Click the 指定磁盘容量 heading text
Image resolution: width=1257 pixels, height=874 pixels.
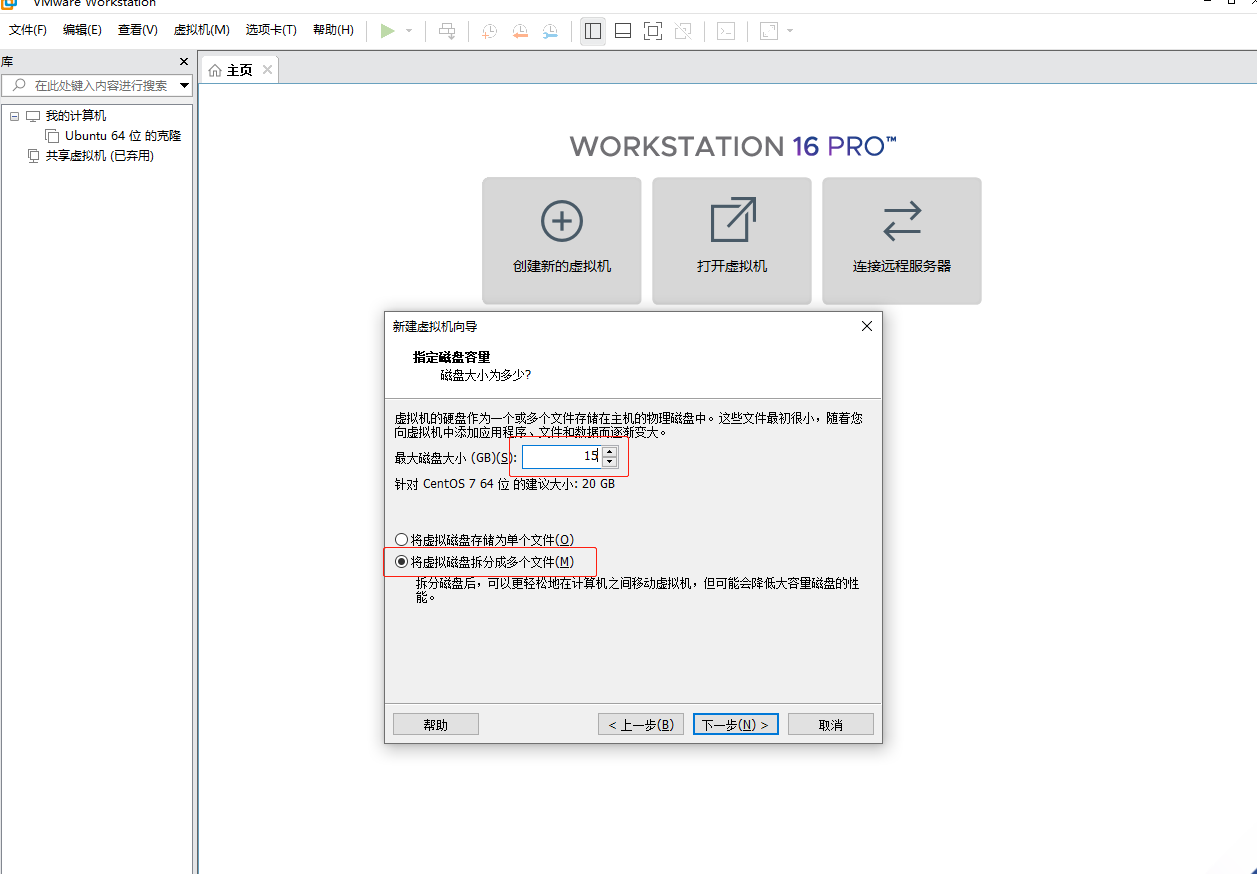(x=452, y=357)
